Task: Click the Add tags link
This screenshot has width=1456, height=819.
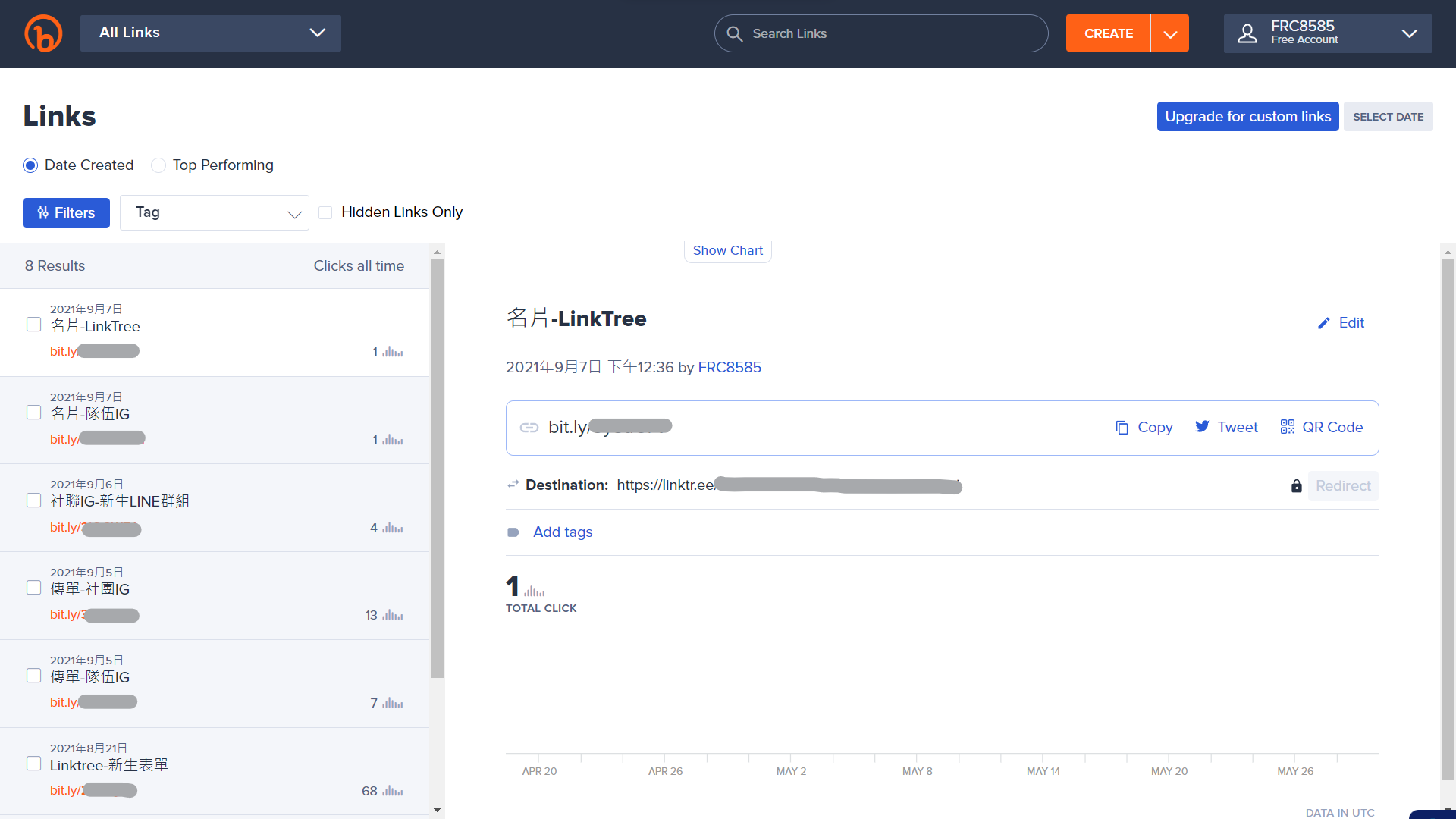Action: point(563,532)
